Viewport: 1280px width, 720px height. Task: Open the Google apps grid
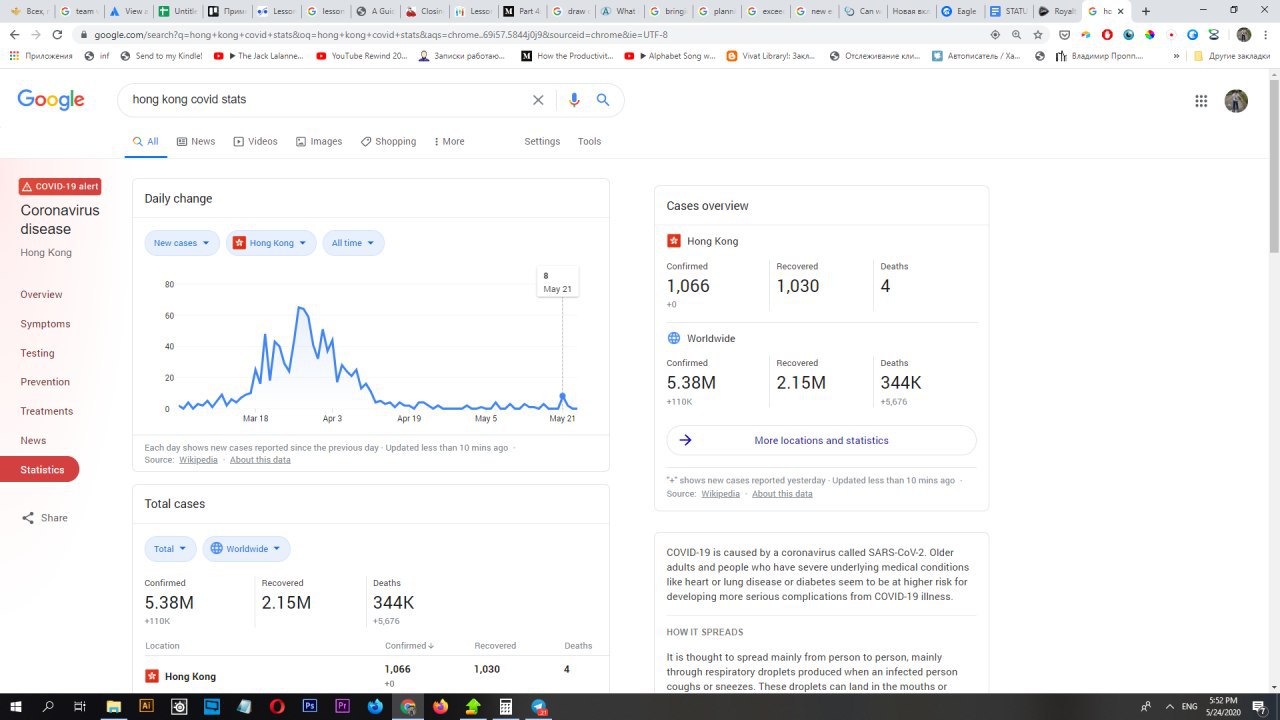point(1201,101)
